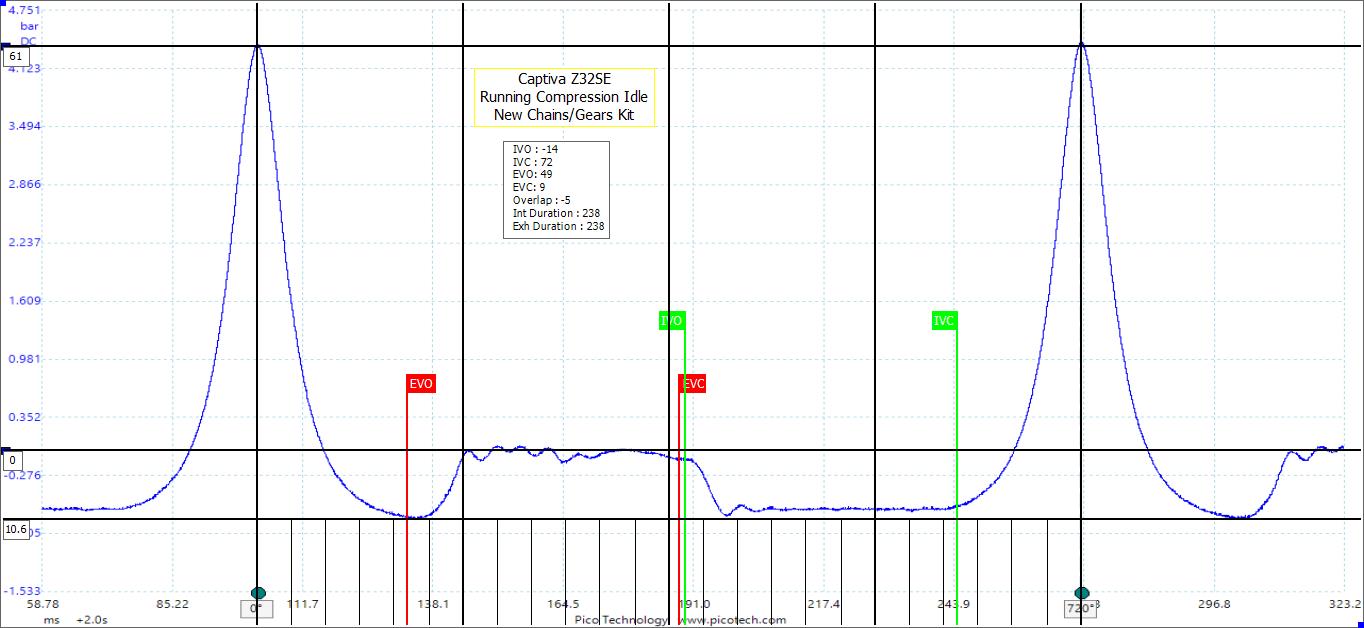The width and height of the screenshot is (1364, 628).
Task: Click the Overlap : -5 value row
Action: (x=541, y=200)
